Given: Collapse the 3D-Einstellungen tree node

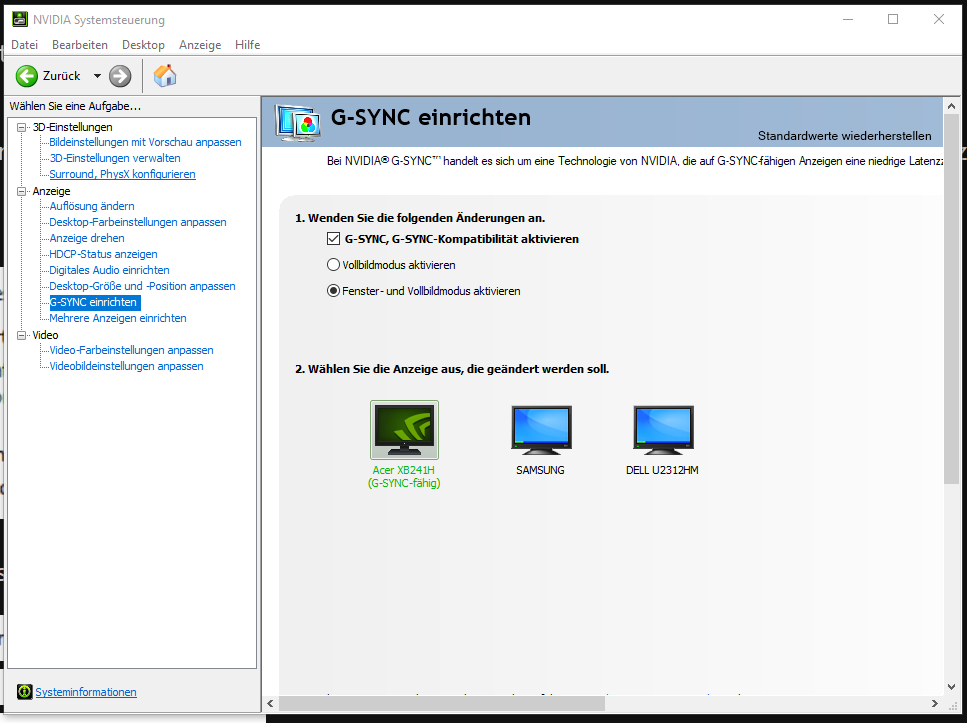Looking at the screenshot, I should click(x=22, y=127).
